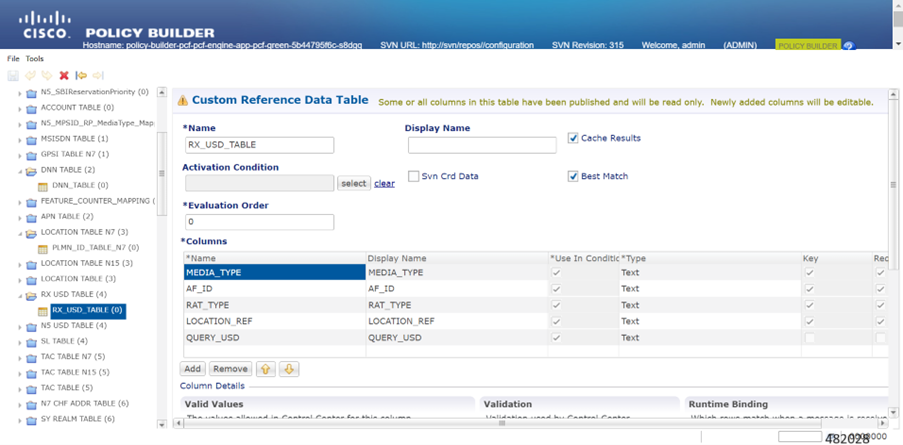
Task: Expand the LOCATION TABLE N15 node
Action: point(20,264)
